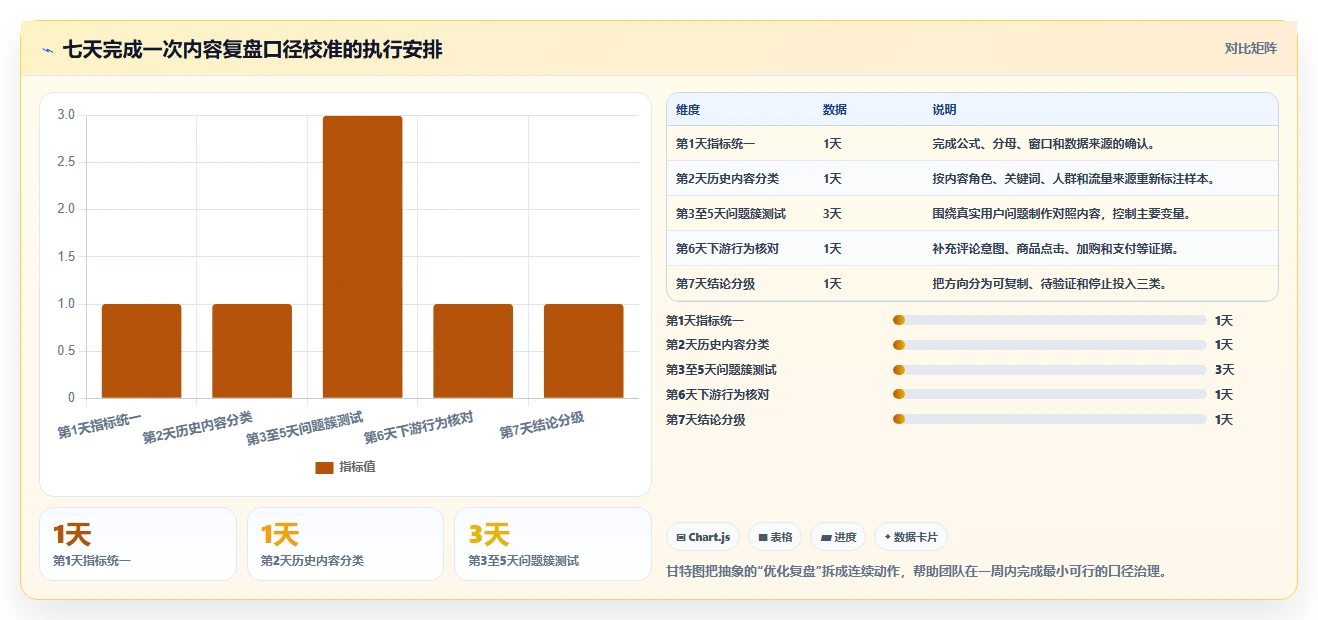Click progress bar for 第7天结论分级
This screenshot has height=620, width=1318.
click(1049, 420)
